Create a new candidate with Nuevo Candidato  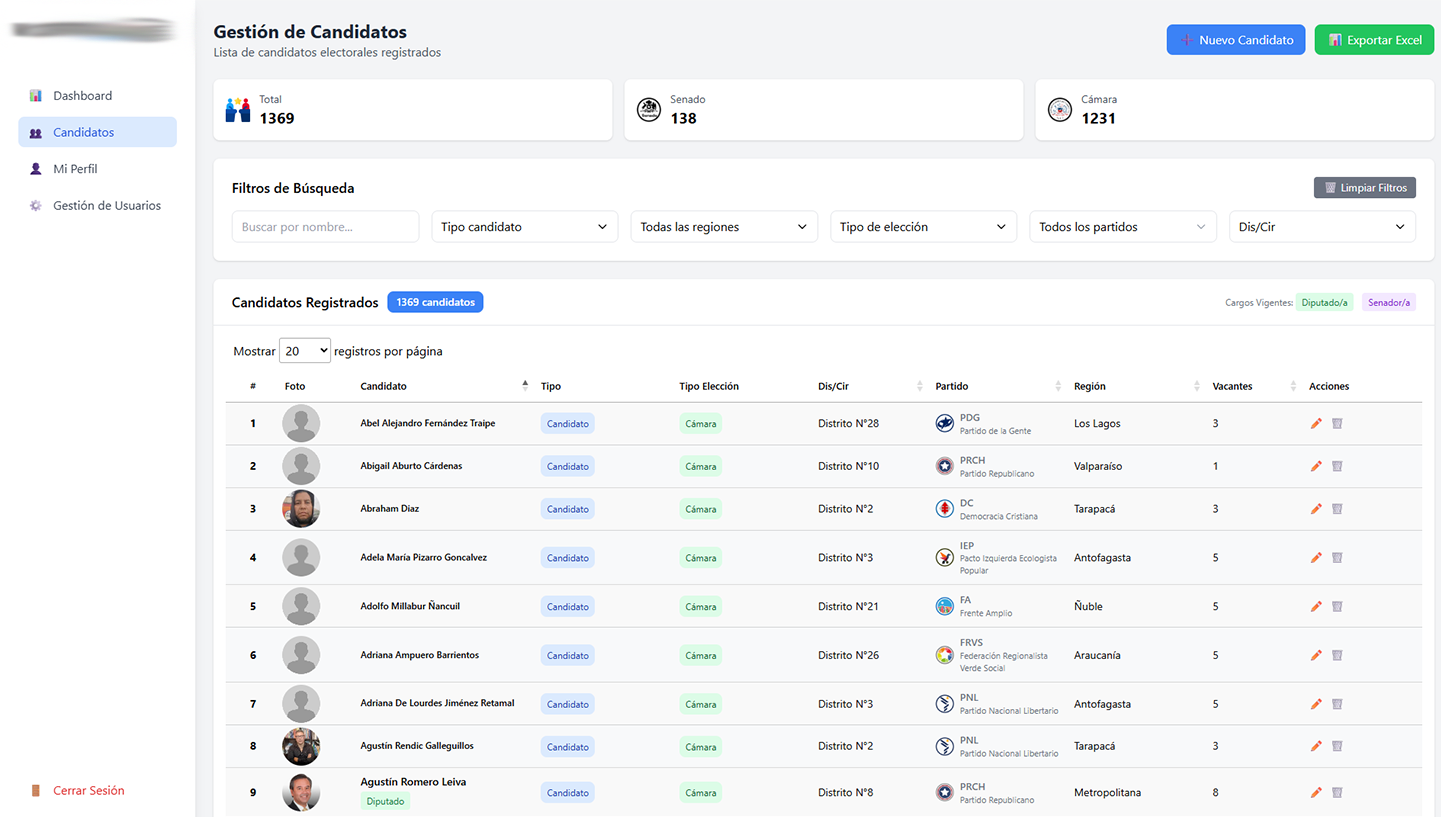coord(1236,39)
